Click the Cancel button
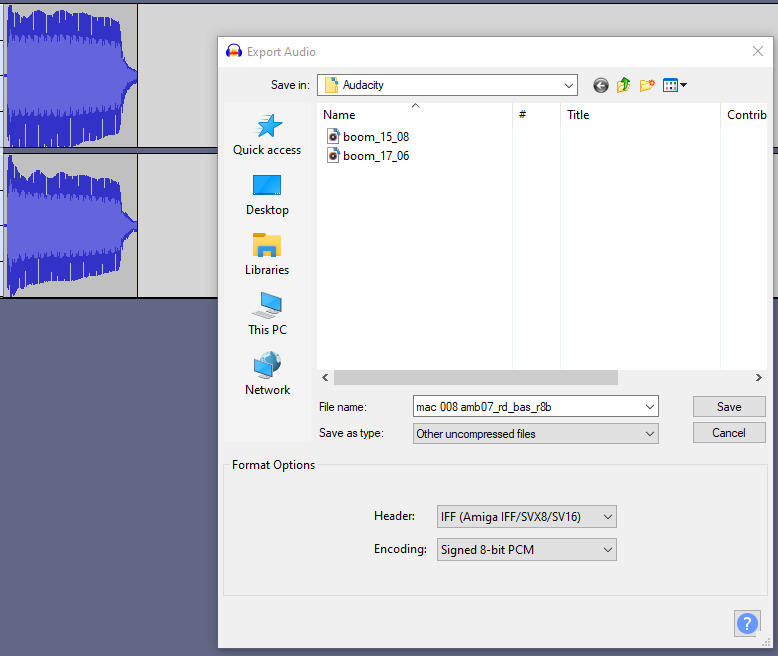This screenshot has height=656, width=778. click(x=728, y=433)
